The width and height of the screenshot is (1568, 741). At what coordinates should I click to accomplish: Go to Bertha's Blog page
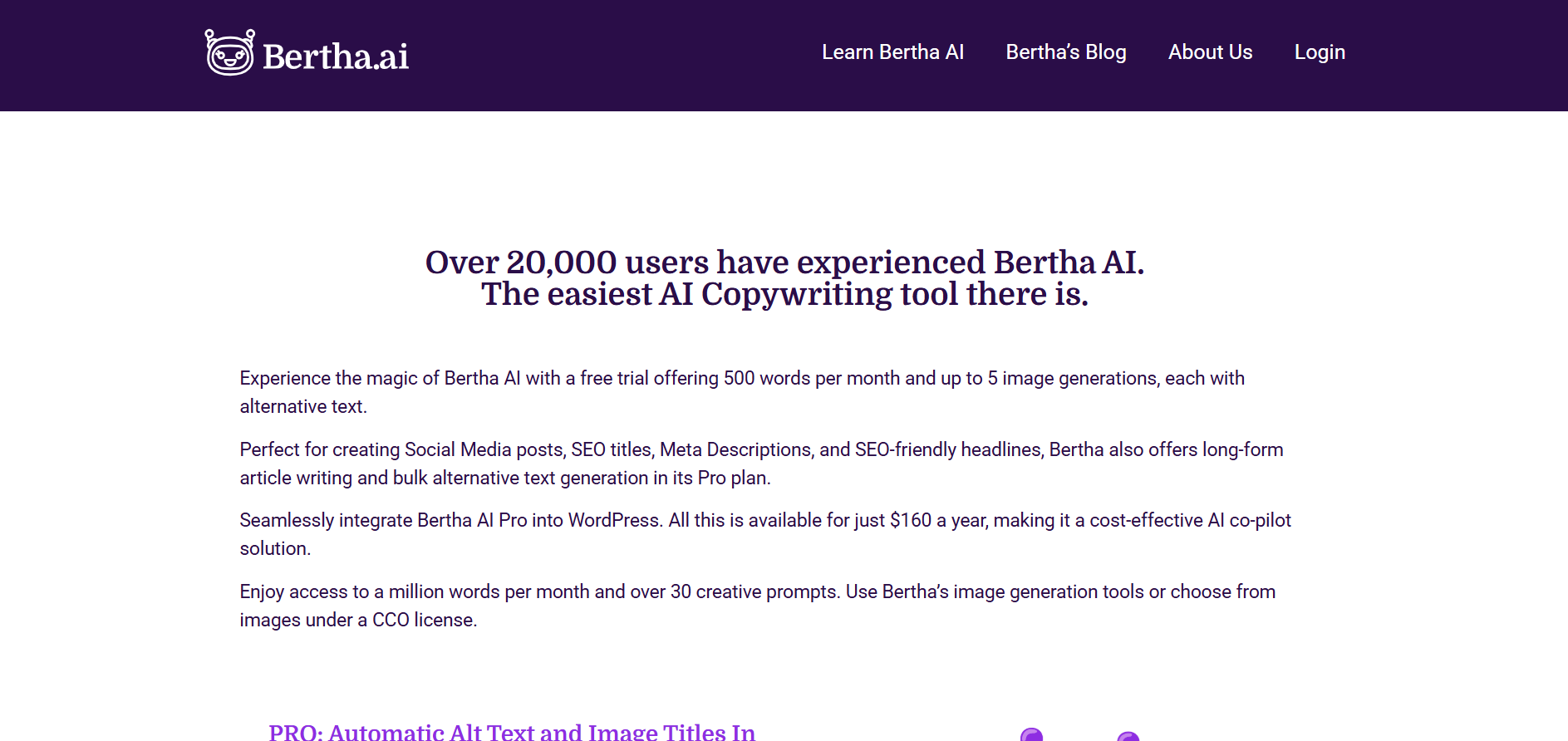pos(1065,52)
